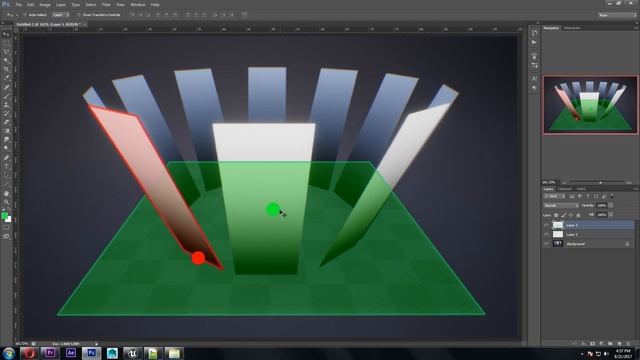Open the File menu
The image size is (640, 360).
click(18, 4)
